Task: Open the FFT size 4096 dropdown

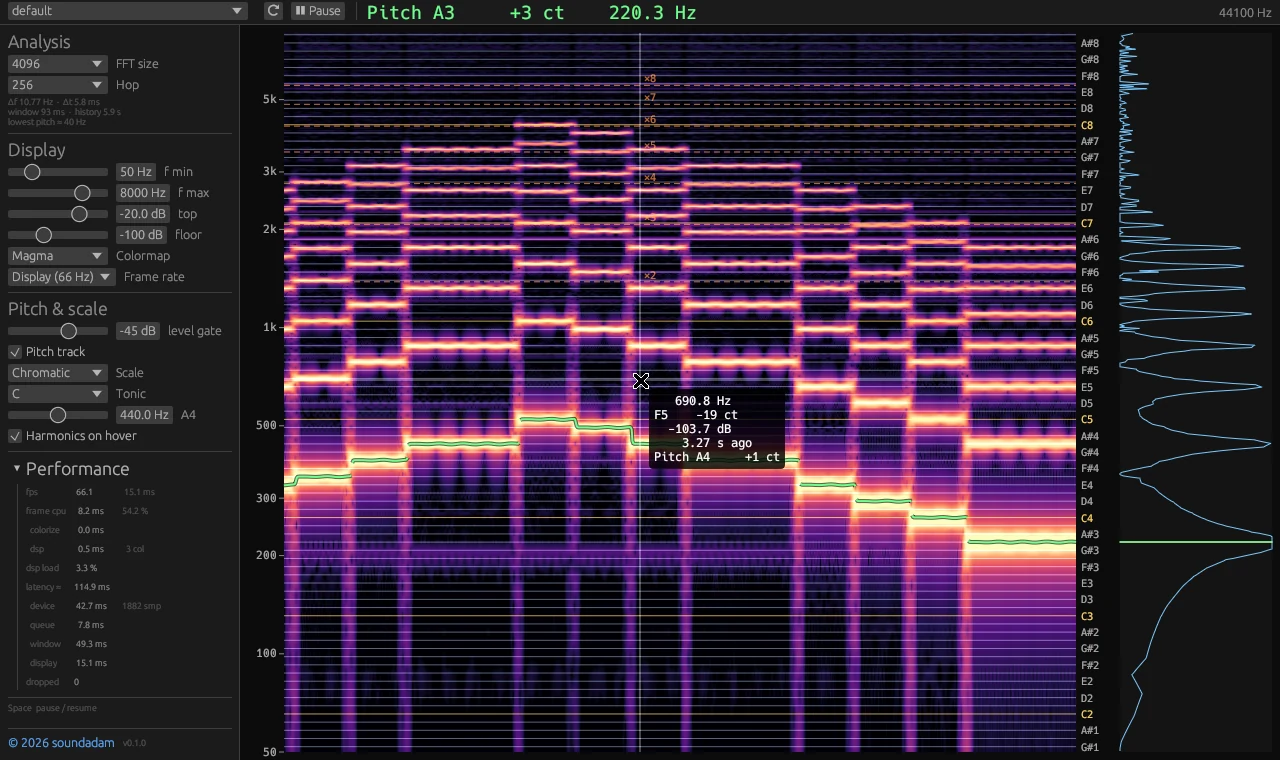Action: coord(57,64)
